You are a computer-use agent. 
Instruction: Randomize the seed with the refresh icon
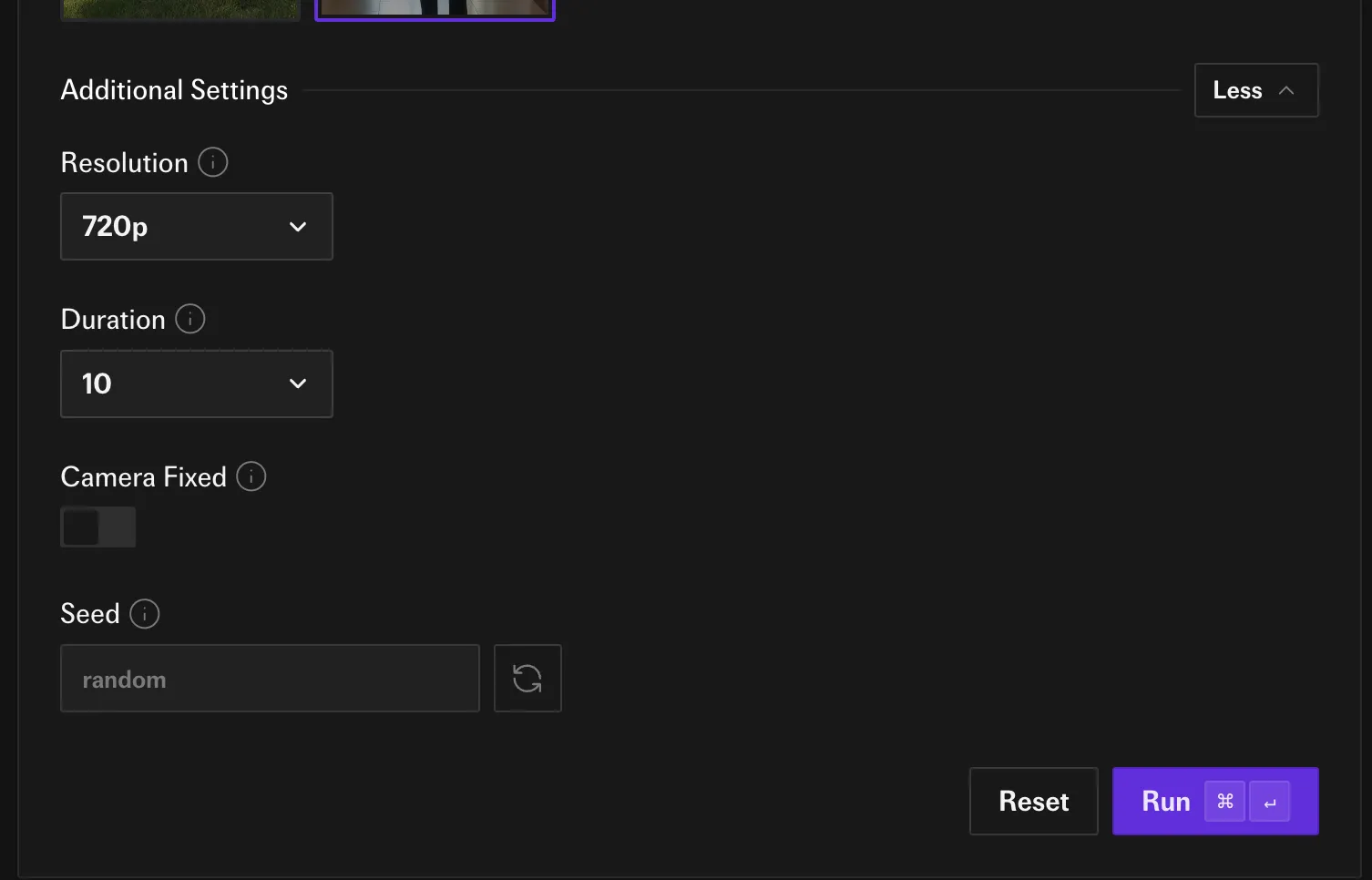[x=527, y=679]
